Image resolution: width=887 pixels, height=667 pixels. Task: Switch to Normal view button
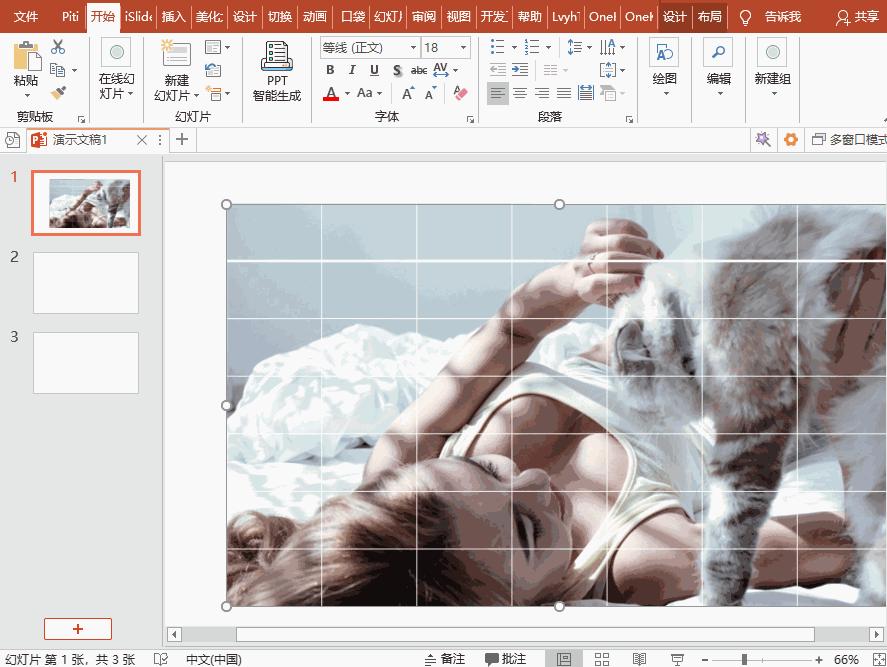pos(564,659)
